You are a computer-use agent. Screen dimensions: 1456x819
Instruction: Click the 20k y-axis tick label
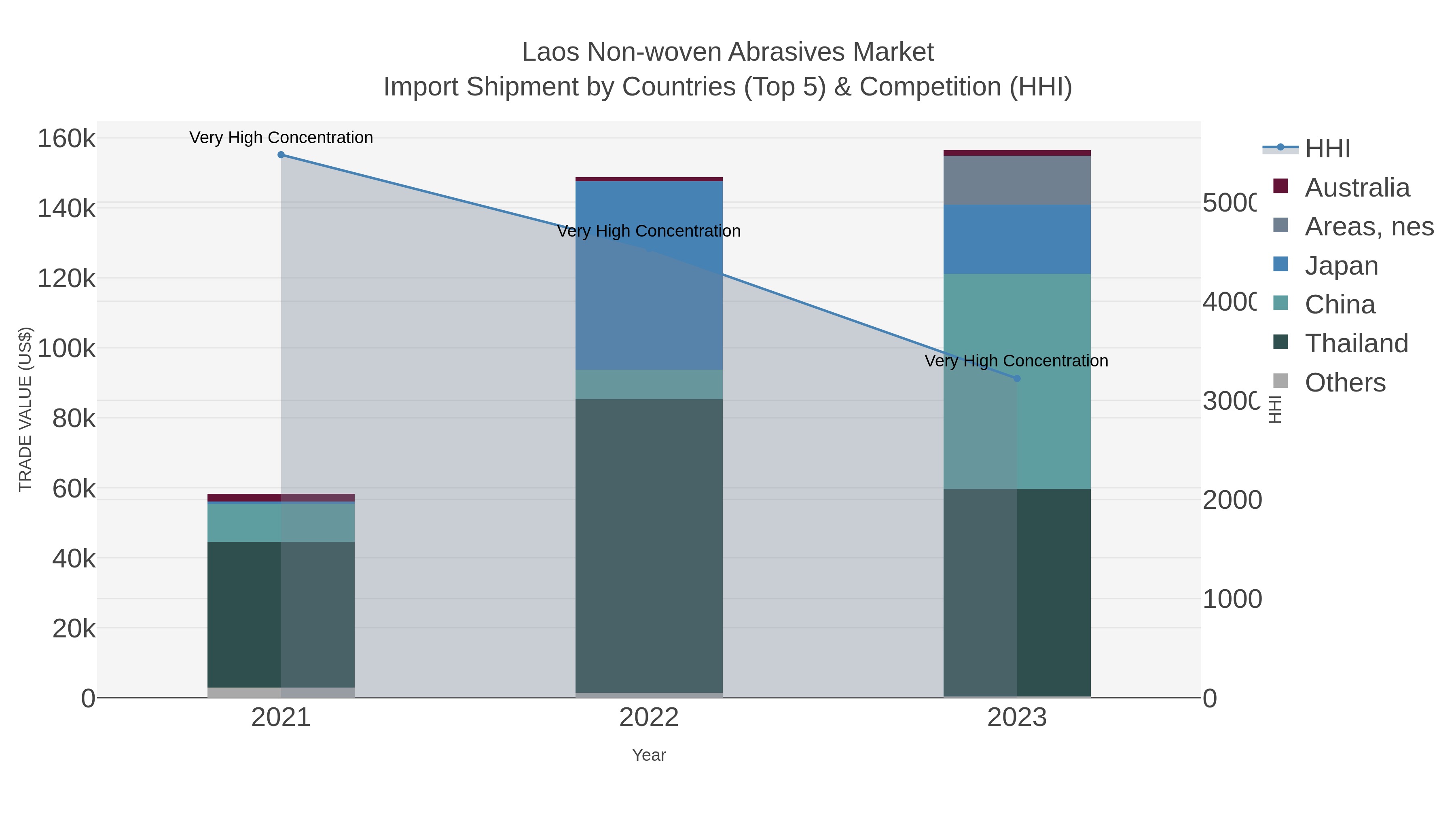(74, 629)
